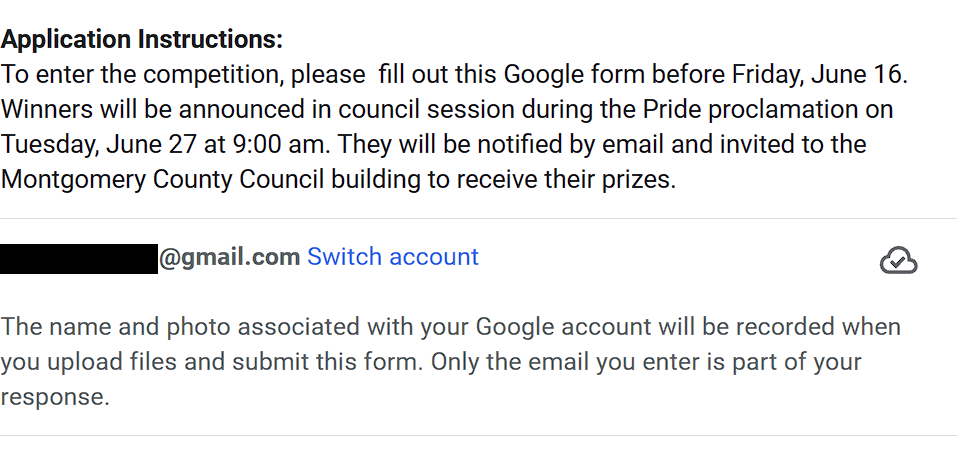957x453 pixels.
Task: Click the Application Instructions heading
Action: click(142, 40)
